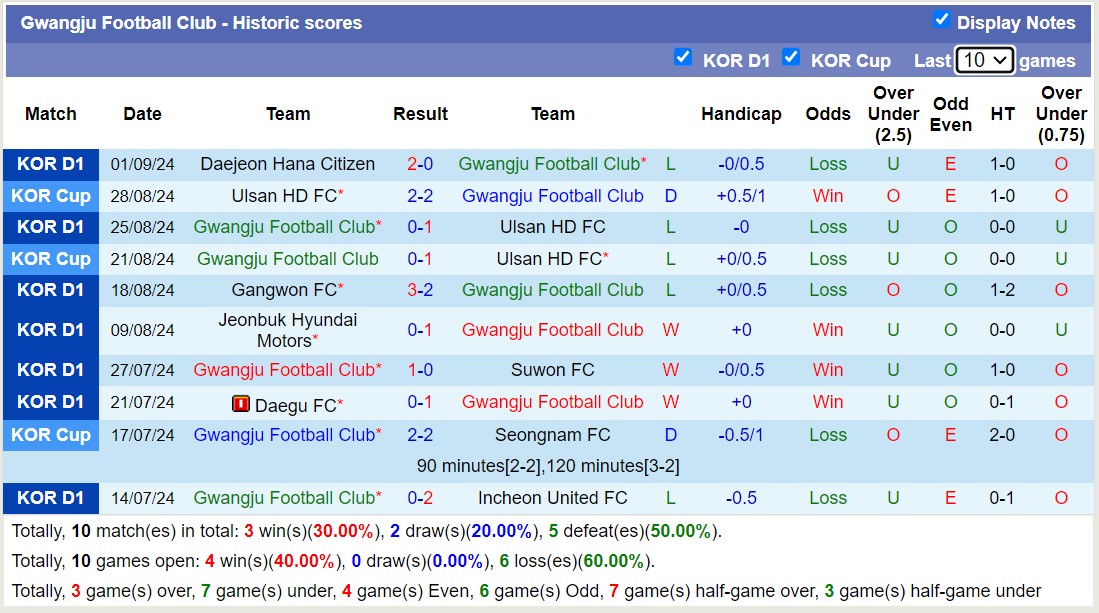Click KOR D1 label on 14/07/24 row
Image resolution: width=1099 pixels, height=613 pixels.
[x=51, y=498]
